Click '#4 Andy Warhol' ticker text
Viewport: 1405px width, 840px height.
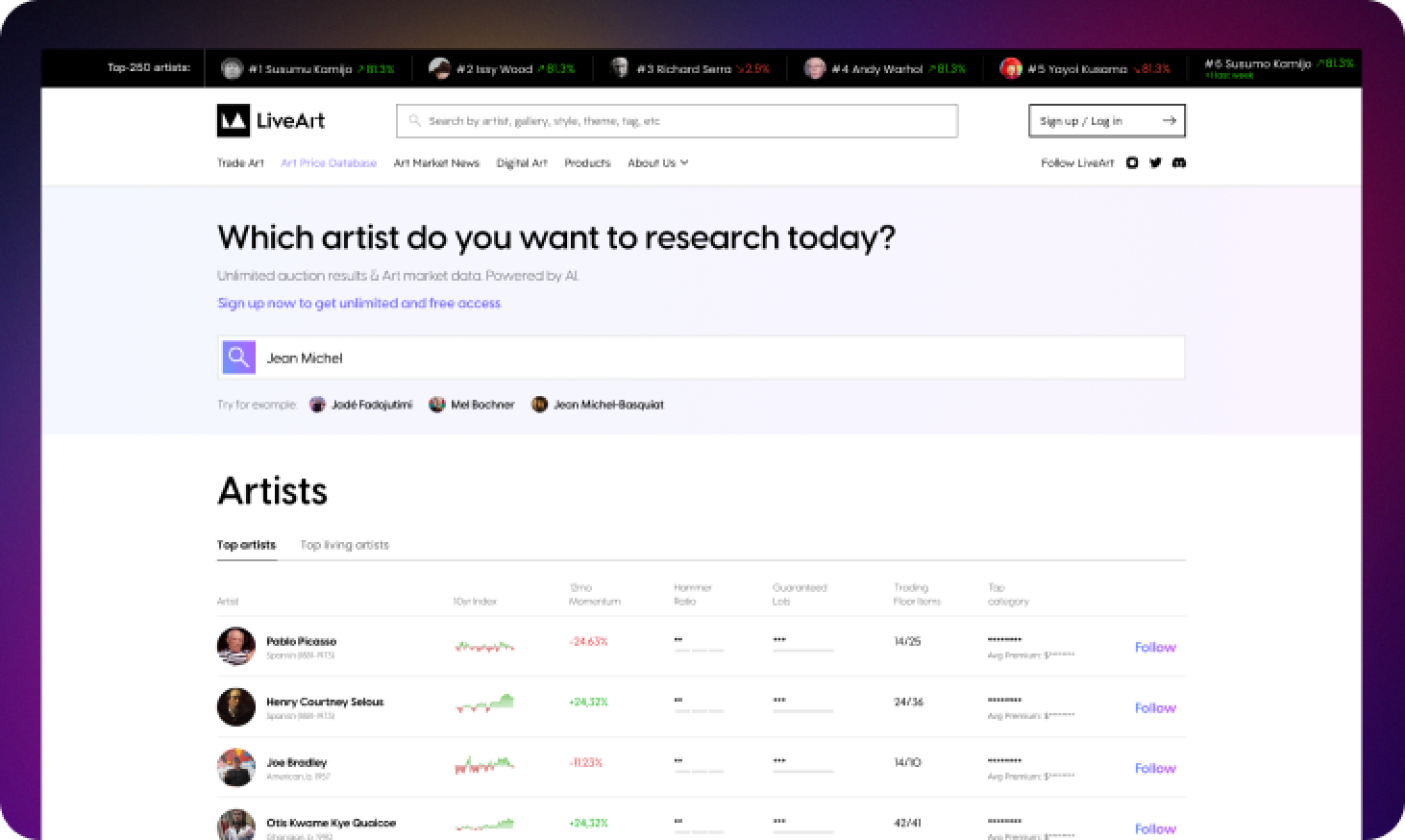(x=876, y=69)
